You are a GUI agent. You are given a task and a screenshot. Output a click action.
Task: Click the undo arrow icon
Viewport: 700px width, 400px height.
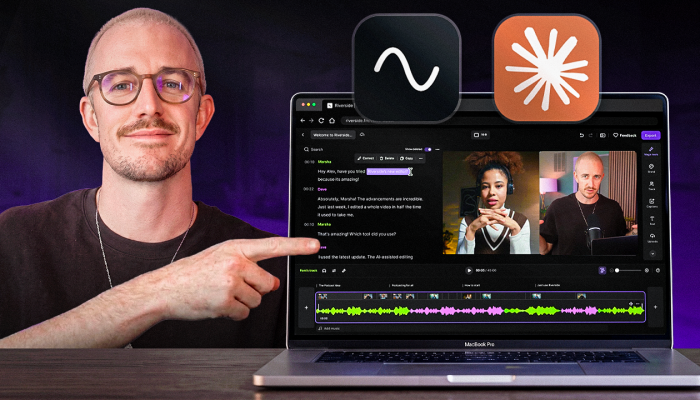(581, 135)
